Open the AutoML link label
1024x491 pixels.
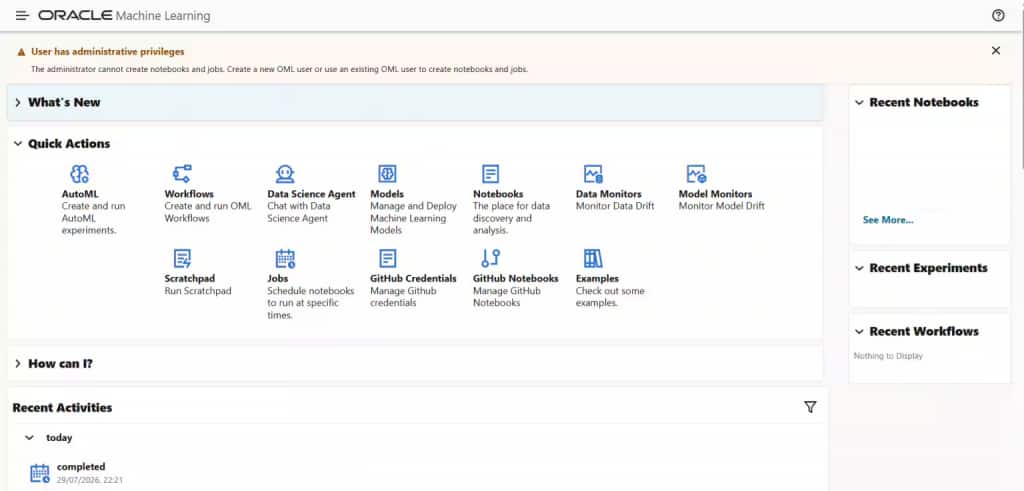coord(80,194)
